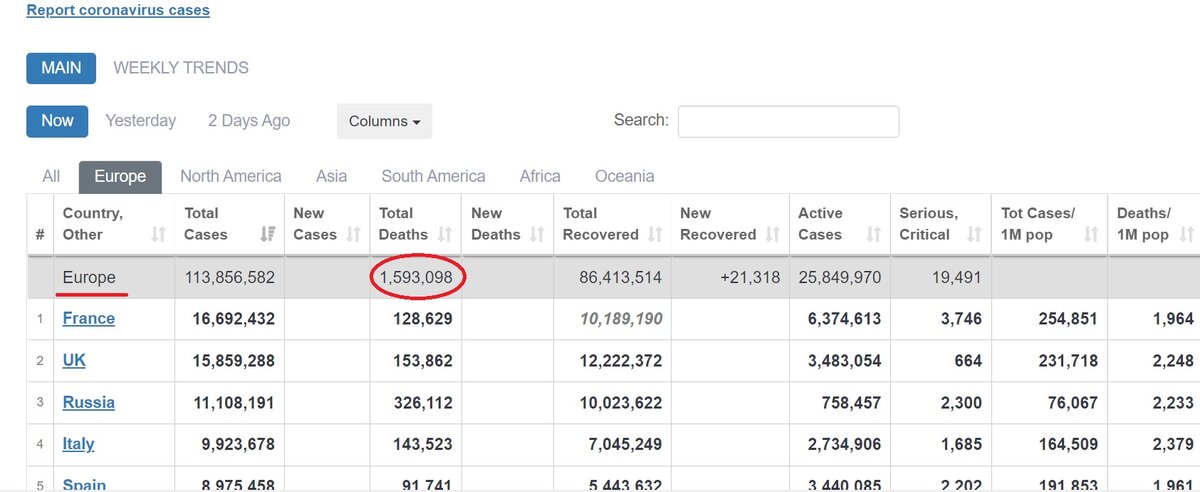Sort by Deaths/1M pop column arrows
This screenshot has height=492, width=1200.
tap(1187, 234)
